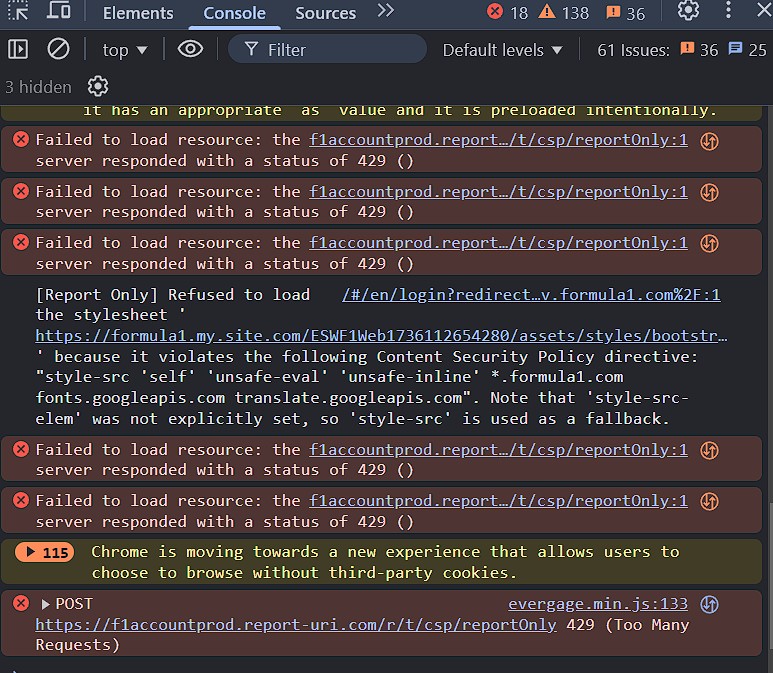Image resolution: width=773 pixels, height=673 pixels.
Task: Create a live expression with eye icon
Action: pos(190,49)
